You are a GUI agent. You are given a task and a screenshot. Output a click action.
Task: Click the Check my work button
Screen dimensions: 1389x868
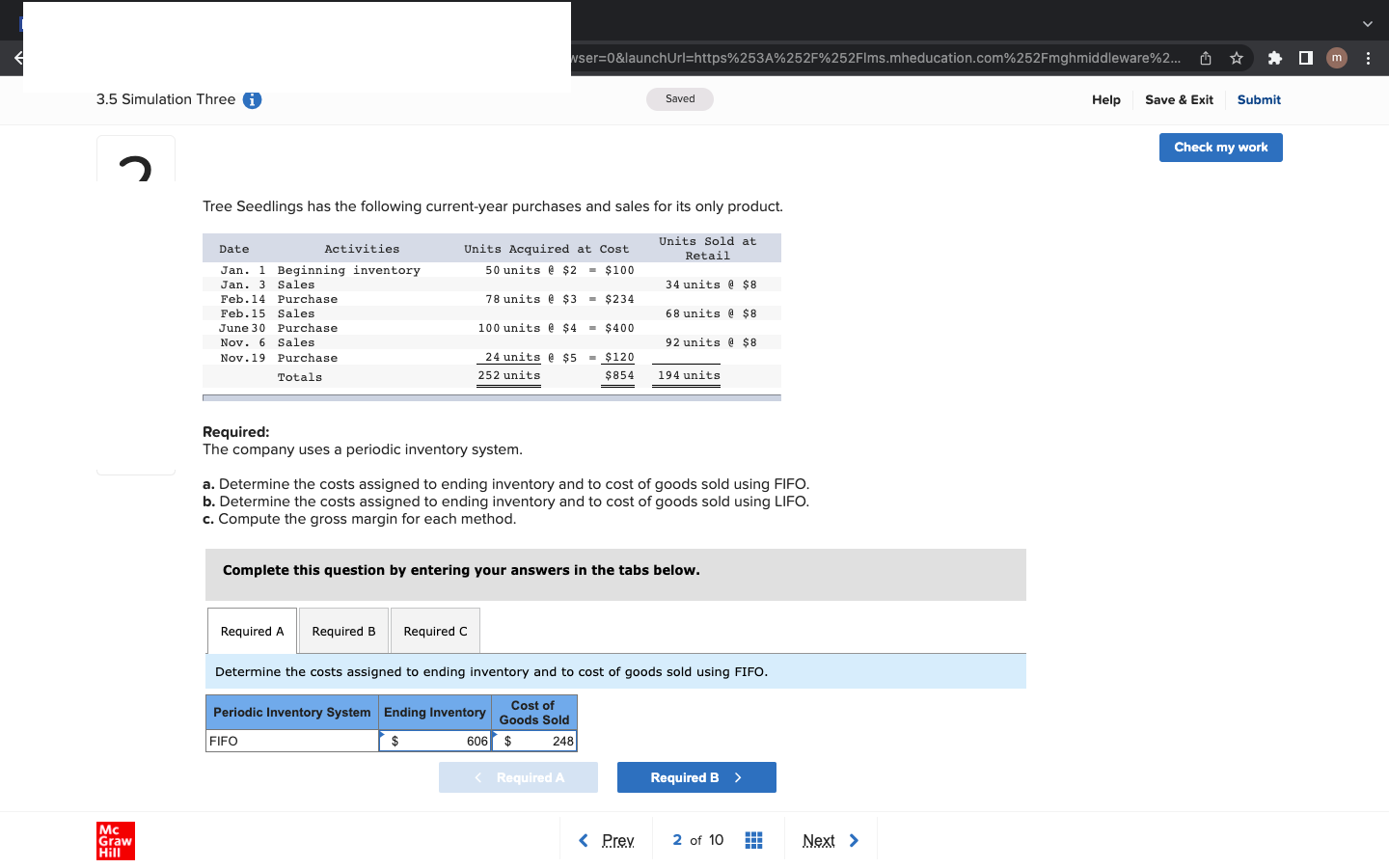pyautogui.click(x=1221, y=148)
